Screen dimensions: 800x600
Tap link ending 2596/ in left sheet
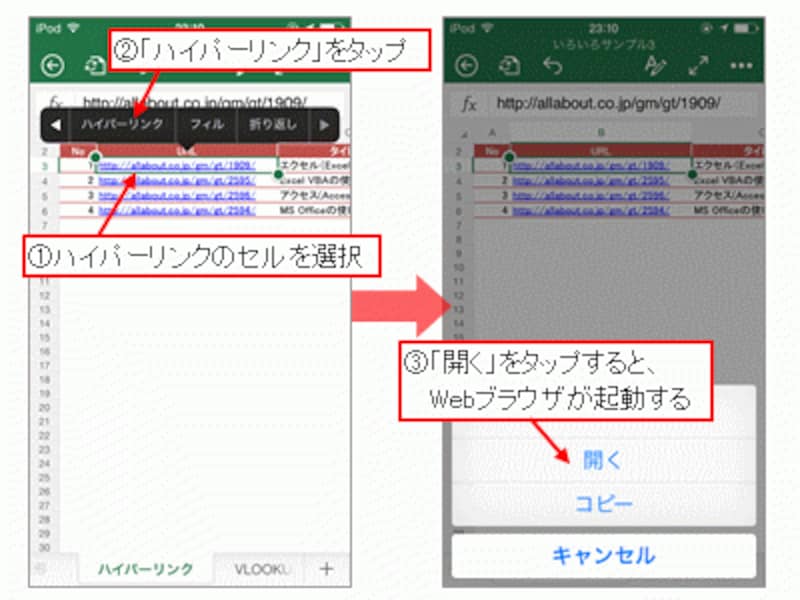(x=177, y=195)
